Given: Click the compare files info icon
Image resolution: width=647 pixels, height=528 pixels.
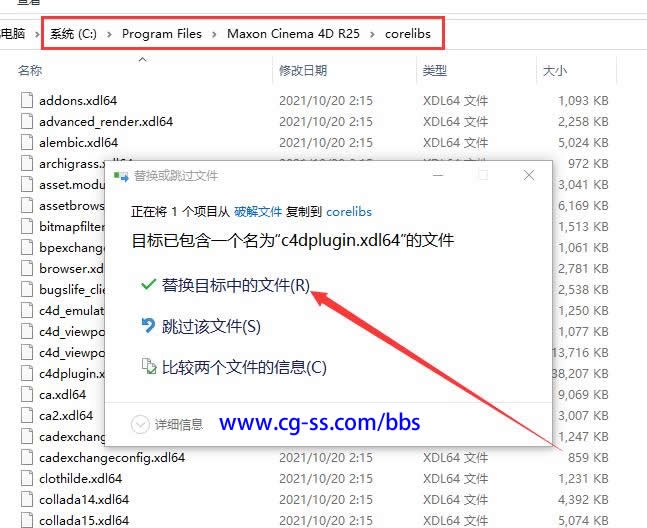Looking at the screenshot, I should pos(149,367).
